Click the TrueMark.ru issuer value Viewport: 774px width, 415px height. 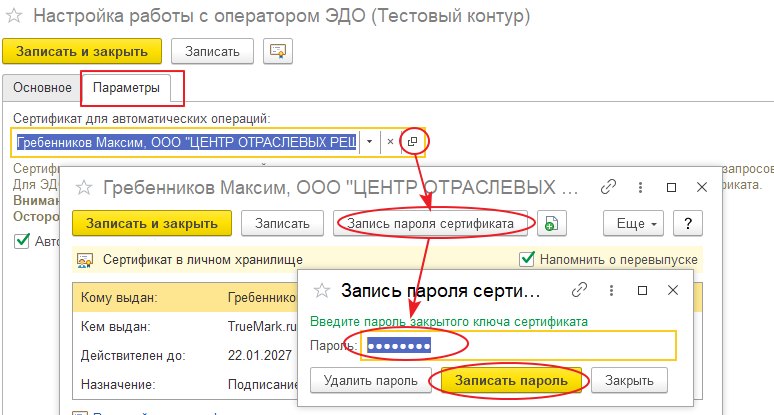click(x=262, y=326)
